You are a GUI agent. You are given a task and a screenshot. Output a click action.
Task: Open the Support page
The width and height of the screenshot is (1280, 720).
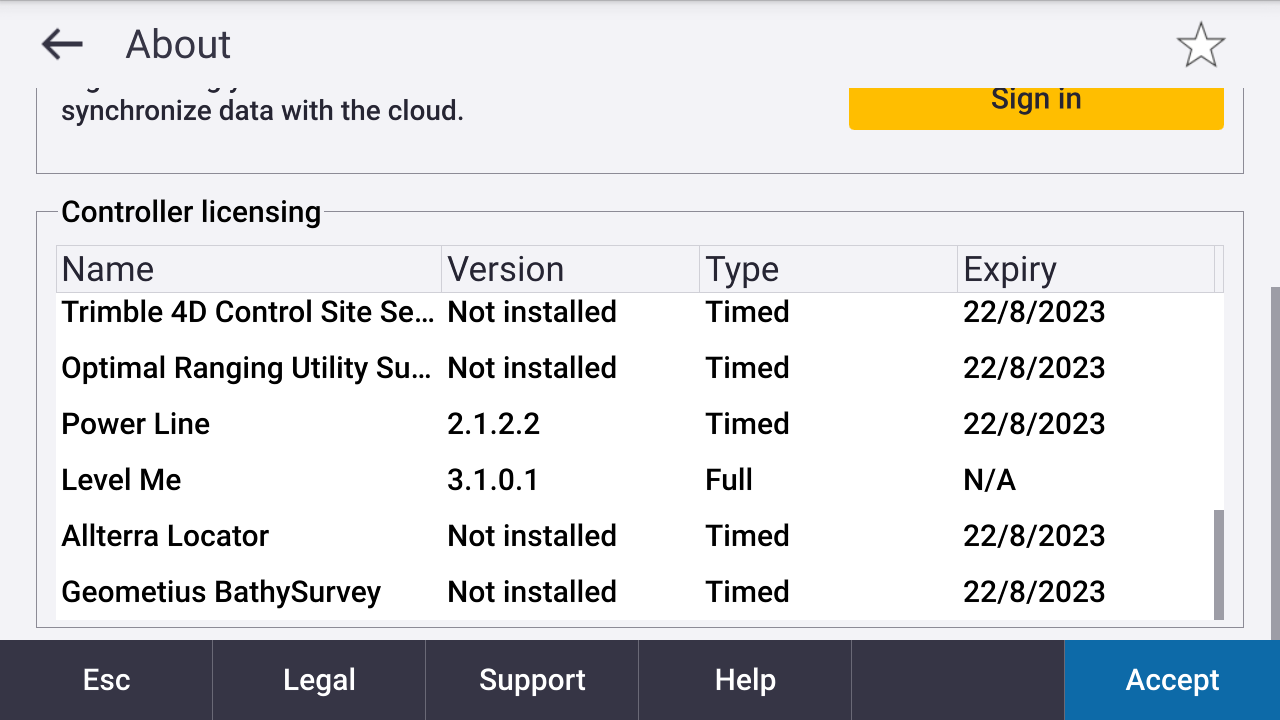(x=532, y=680)
